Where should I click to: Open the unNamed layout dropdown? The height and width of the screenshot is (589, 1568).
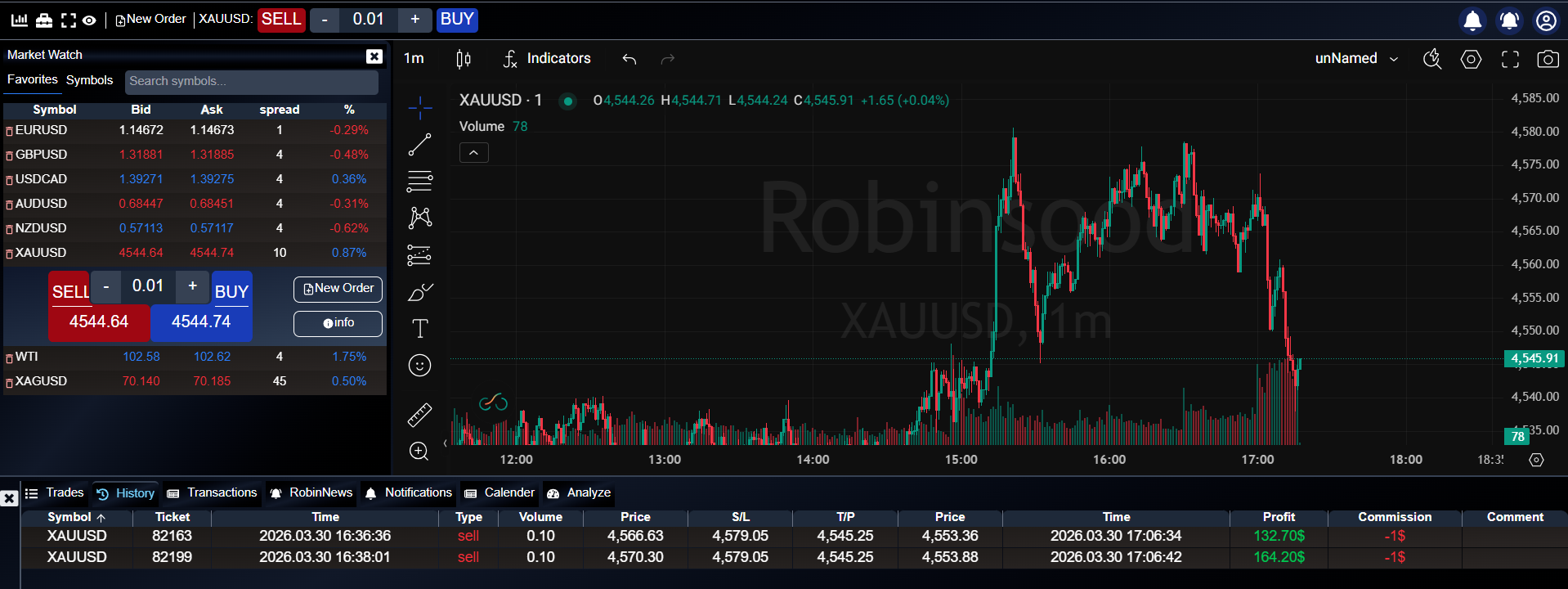coord(1356,59)
